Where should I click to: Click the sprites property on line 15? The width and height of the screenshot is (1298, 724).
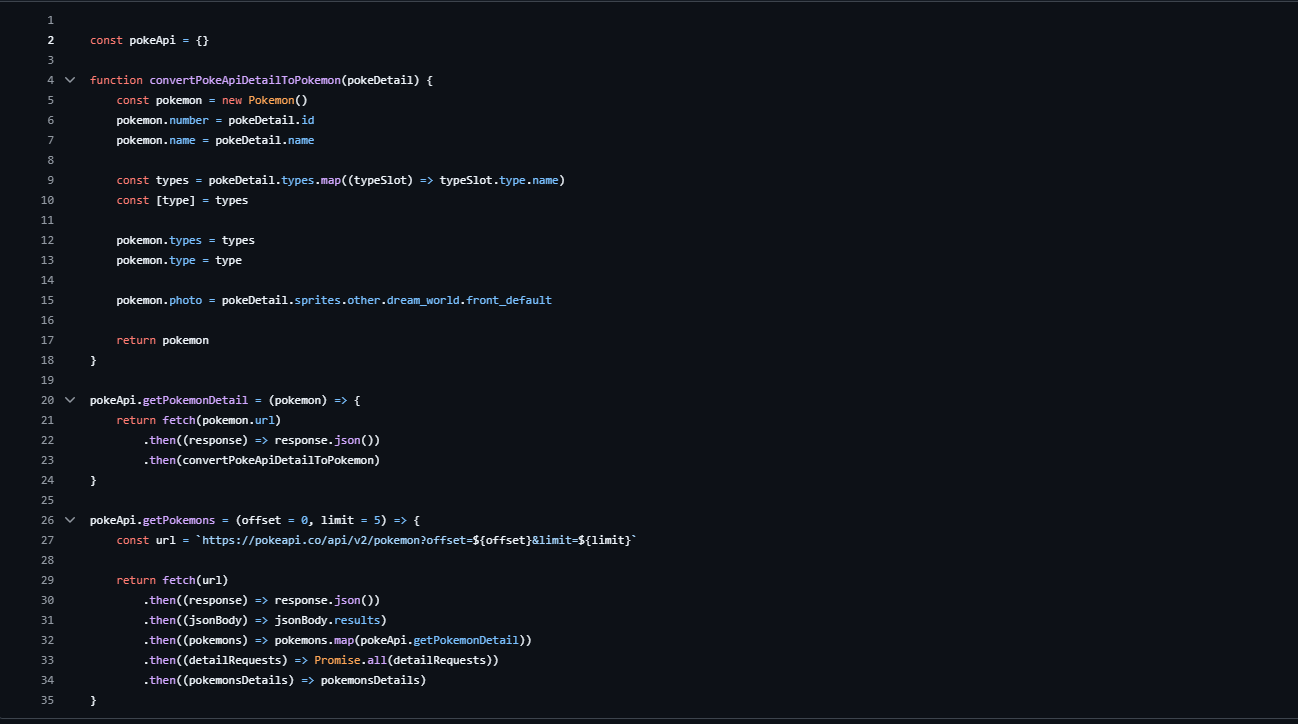tap(317, 300)
